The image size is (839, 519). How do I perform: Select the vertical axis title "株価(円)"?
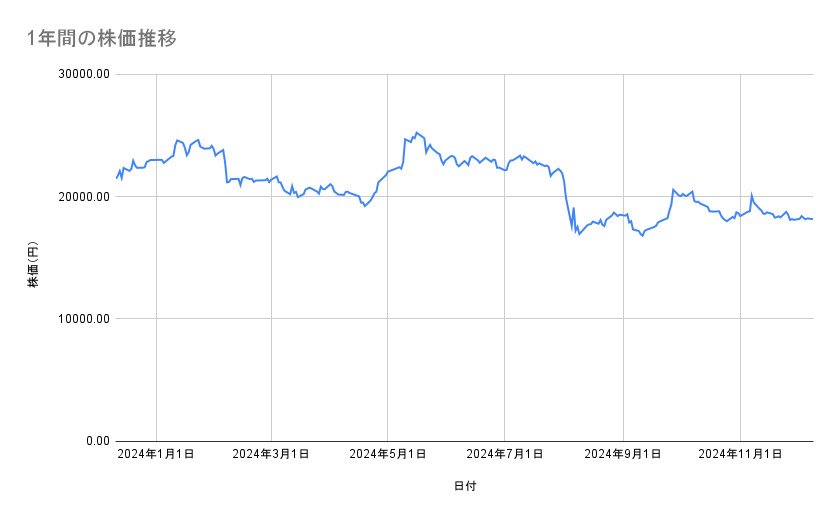tap(33, 264)
